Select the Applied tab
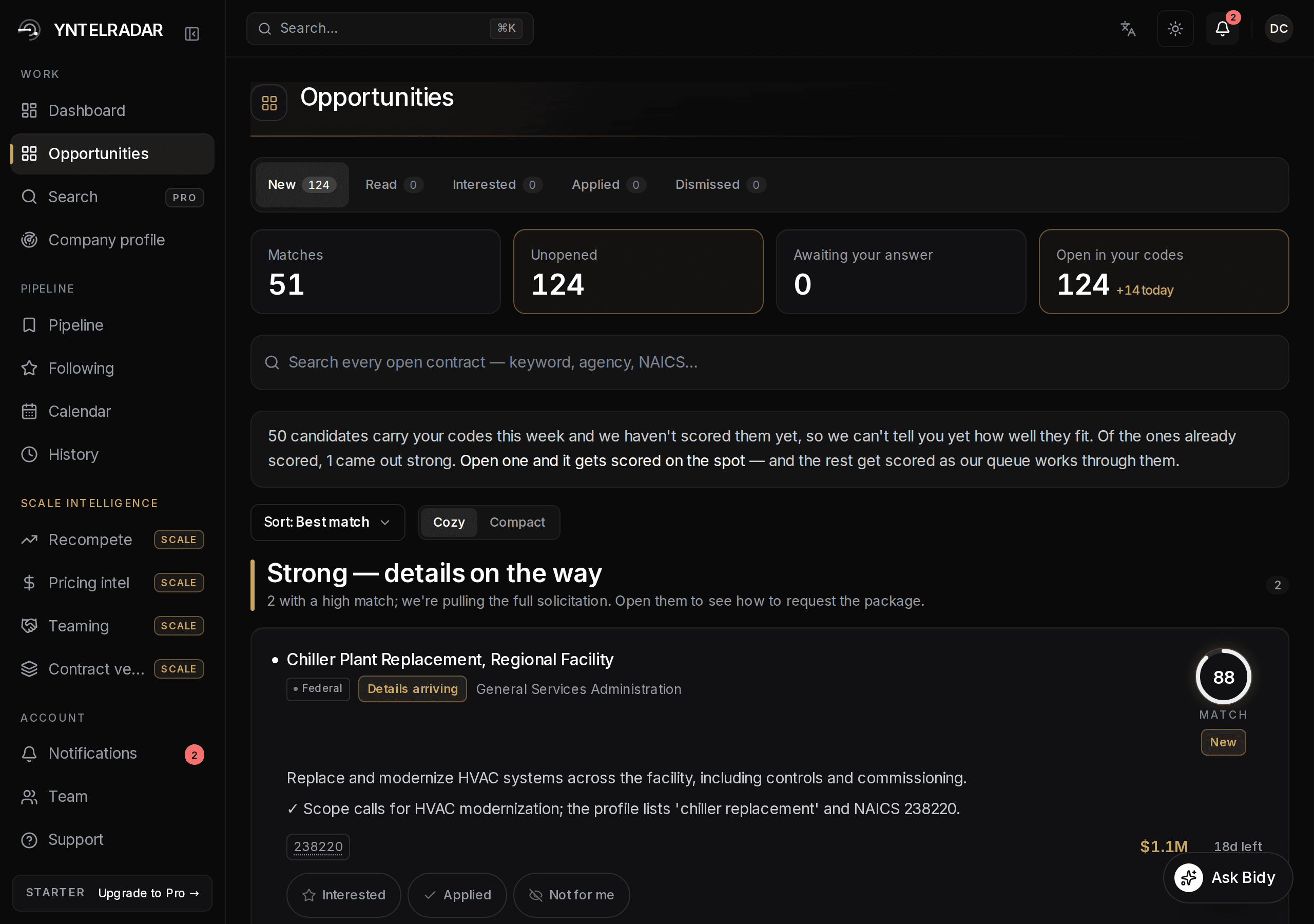Screen dimensions: 1314x924 (x=608, y=185)
